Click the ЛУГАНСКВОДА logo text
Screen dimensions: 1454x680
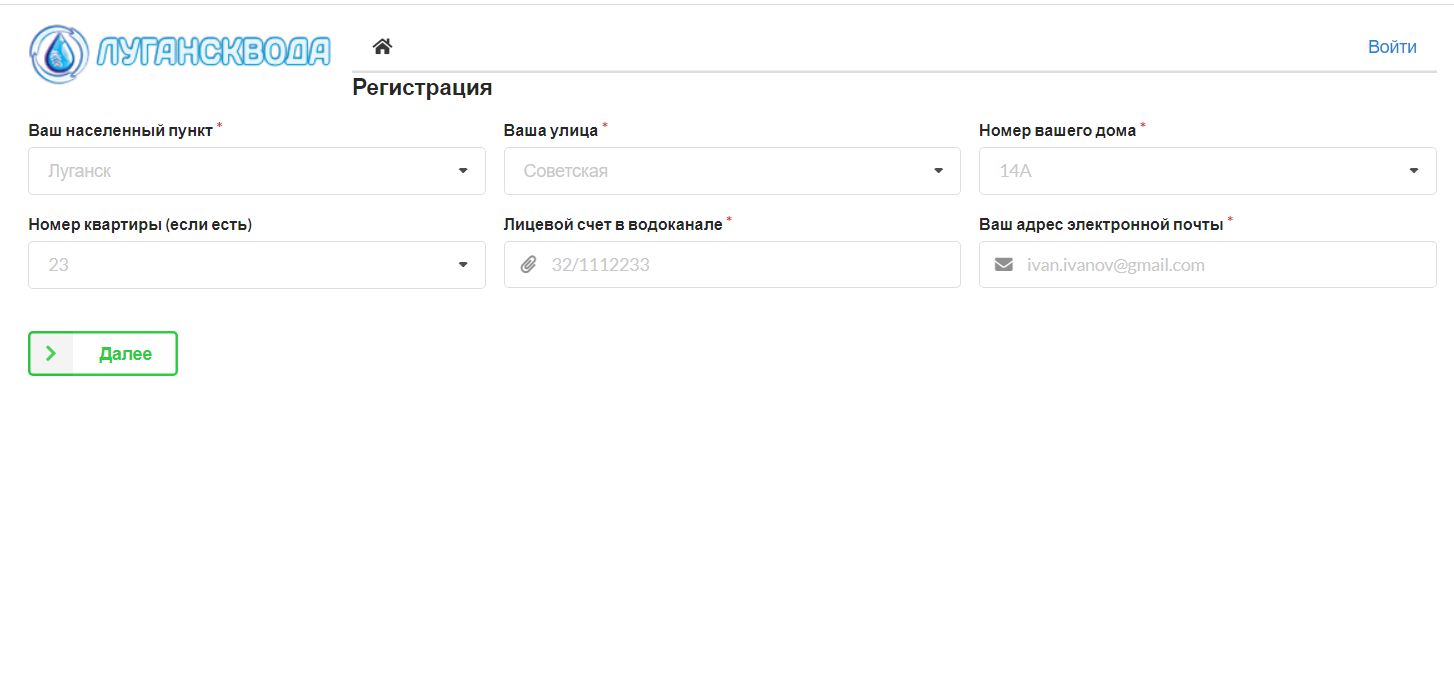(x=213, y=52)
